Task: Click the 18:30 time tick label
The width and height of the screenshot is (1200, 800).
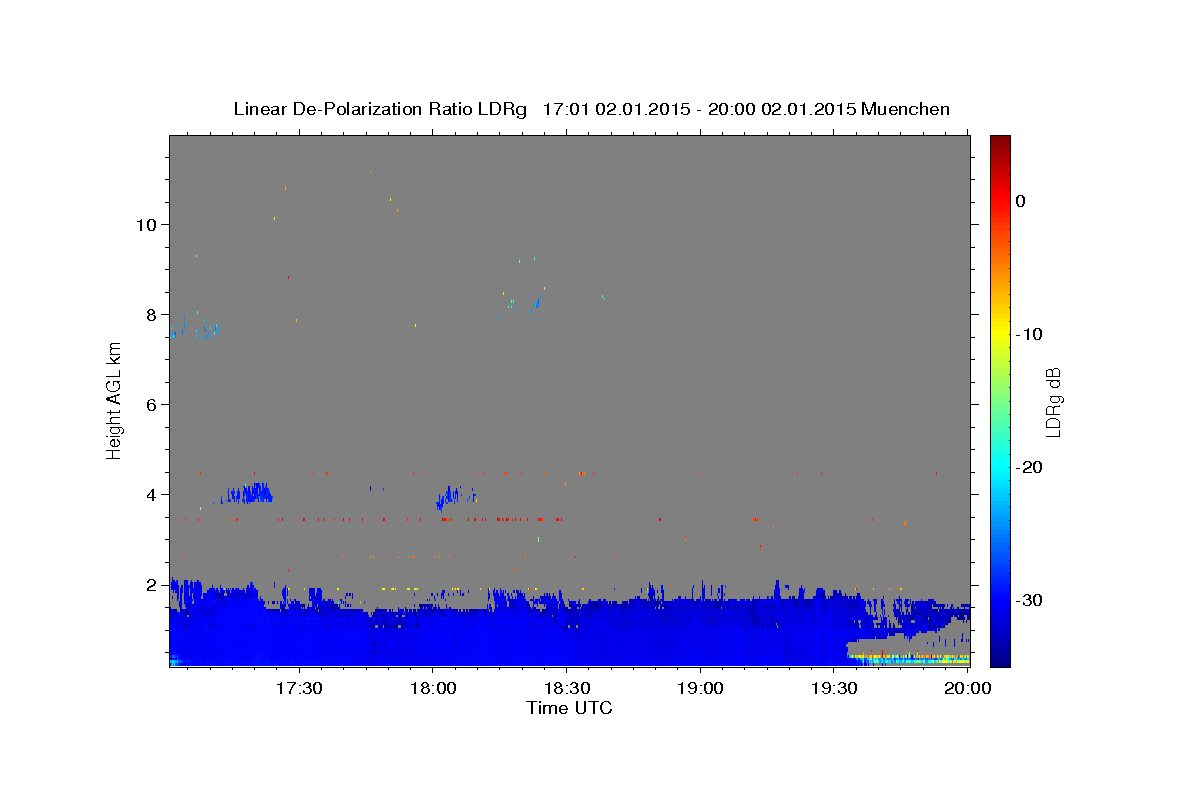Action: click(x=566, y=688)
